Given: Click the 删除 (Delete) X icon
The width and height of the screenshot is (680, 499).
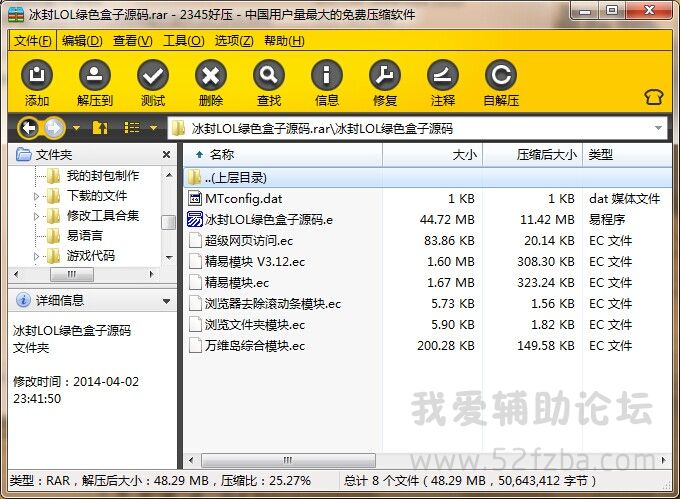Looking at the screenshot, I should [x=211, y=75].
